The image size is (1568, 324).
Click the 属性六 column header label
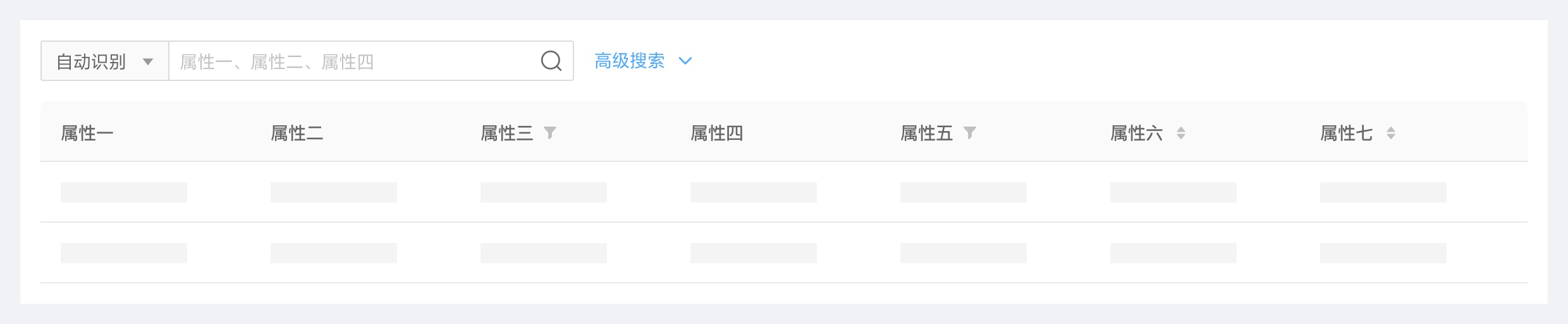[x=1136, y=133]
